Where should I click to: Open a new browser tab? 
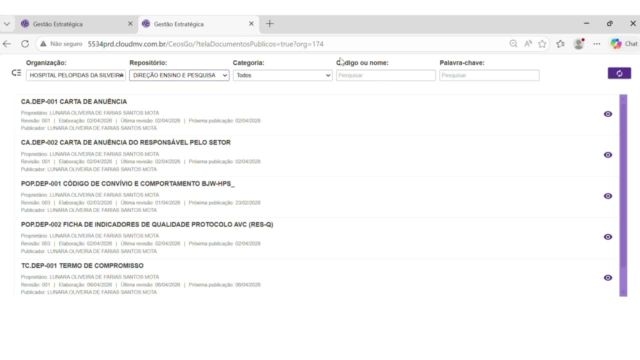[x=269, y=24]
